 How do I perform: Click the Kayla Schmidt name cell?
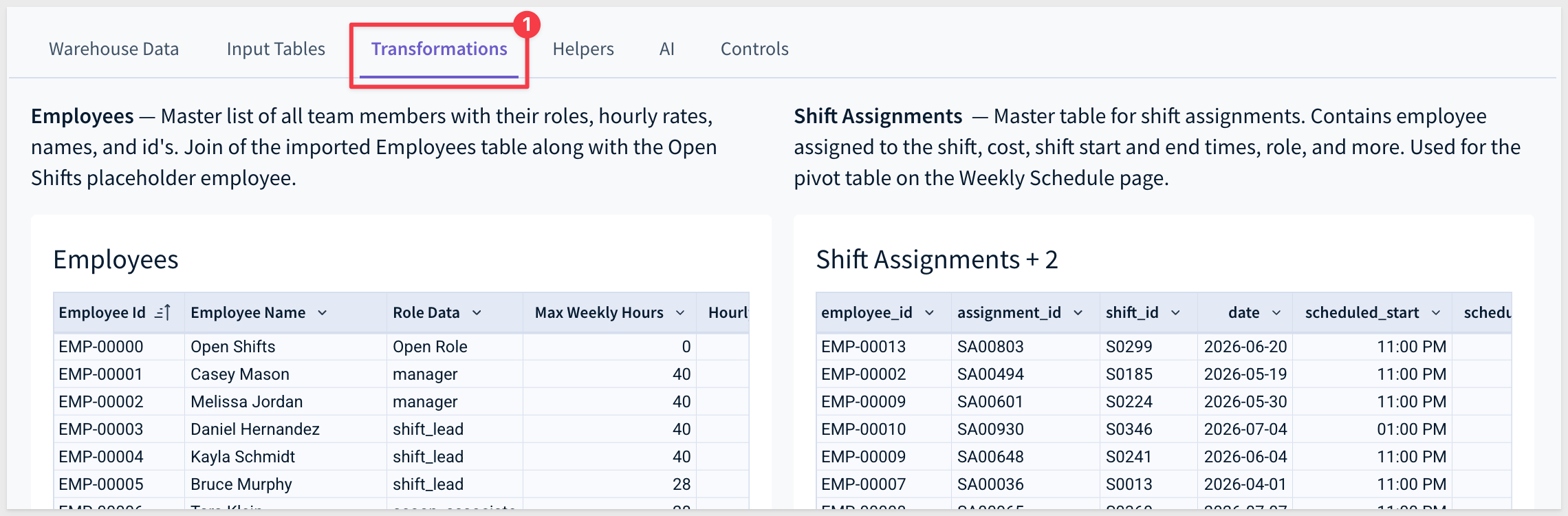tap(285, 457)
